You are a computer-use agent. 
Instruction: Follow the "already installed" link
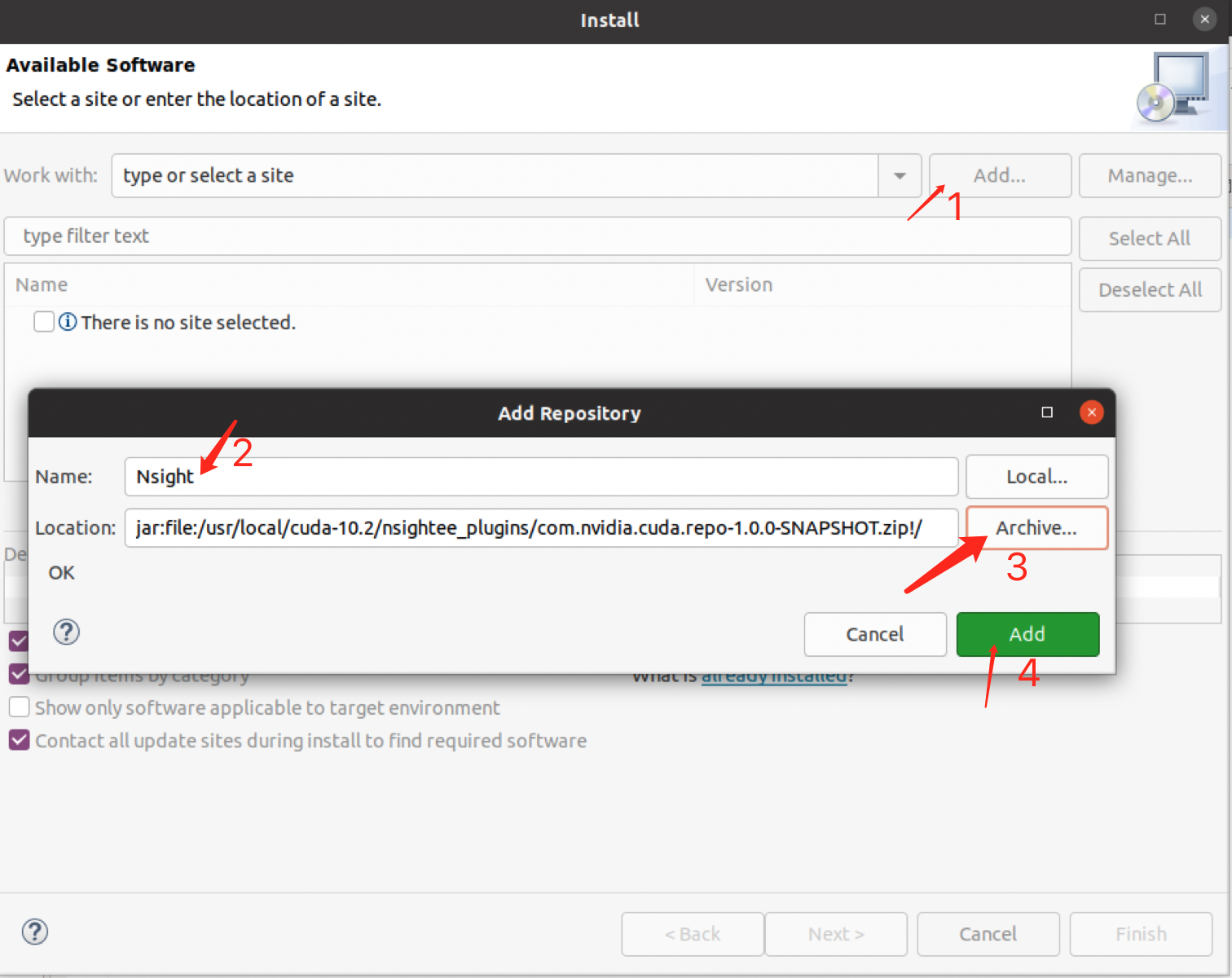[x=773, y=675]
